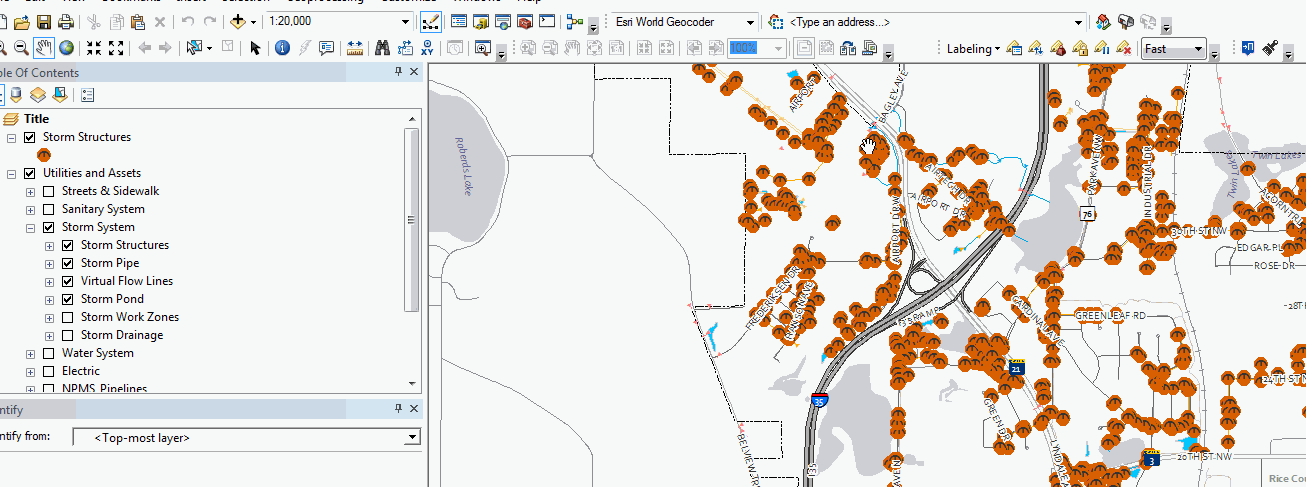Open the Identify from Top-most layer dropdown

(x=412, y=438)
